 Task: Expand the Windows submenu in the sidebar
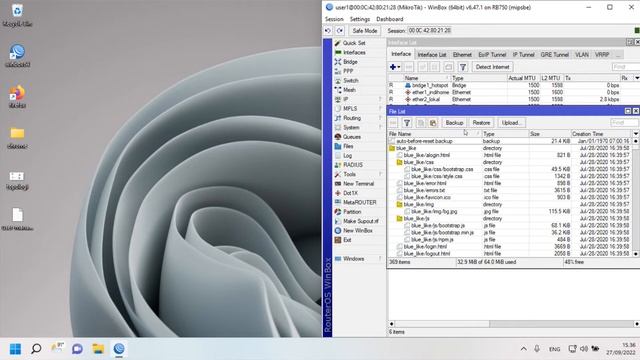pyautogui.click(x=358, y=259)
